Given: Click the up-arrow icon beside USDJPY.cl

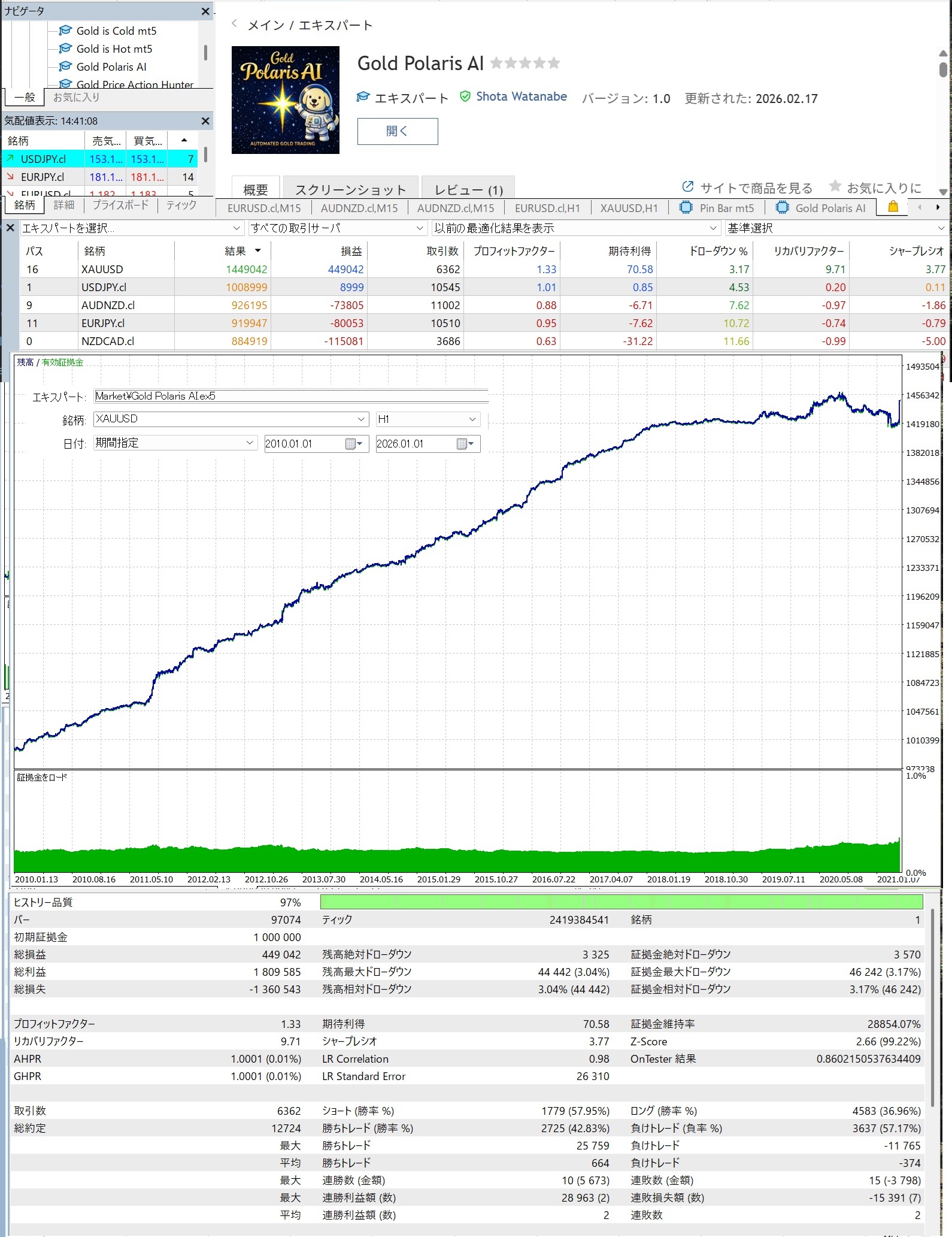Looking at the screenshot, I should (10, 159).
